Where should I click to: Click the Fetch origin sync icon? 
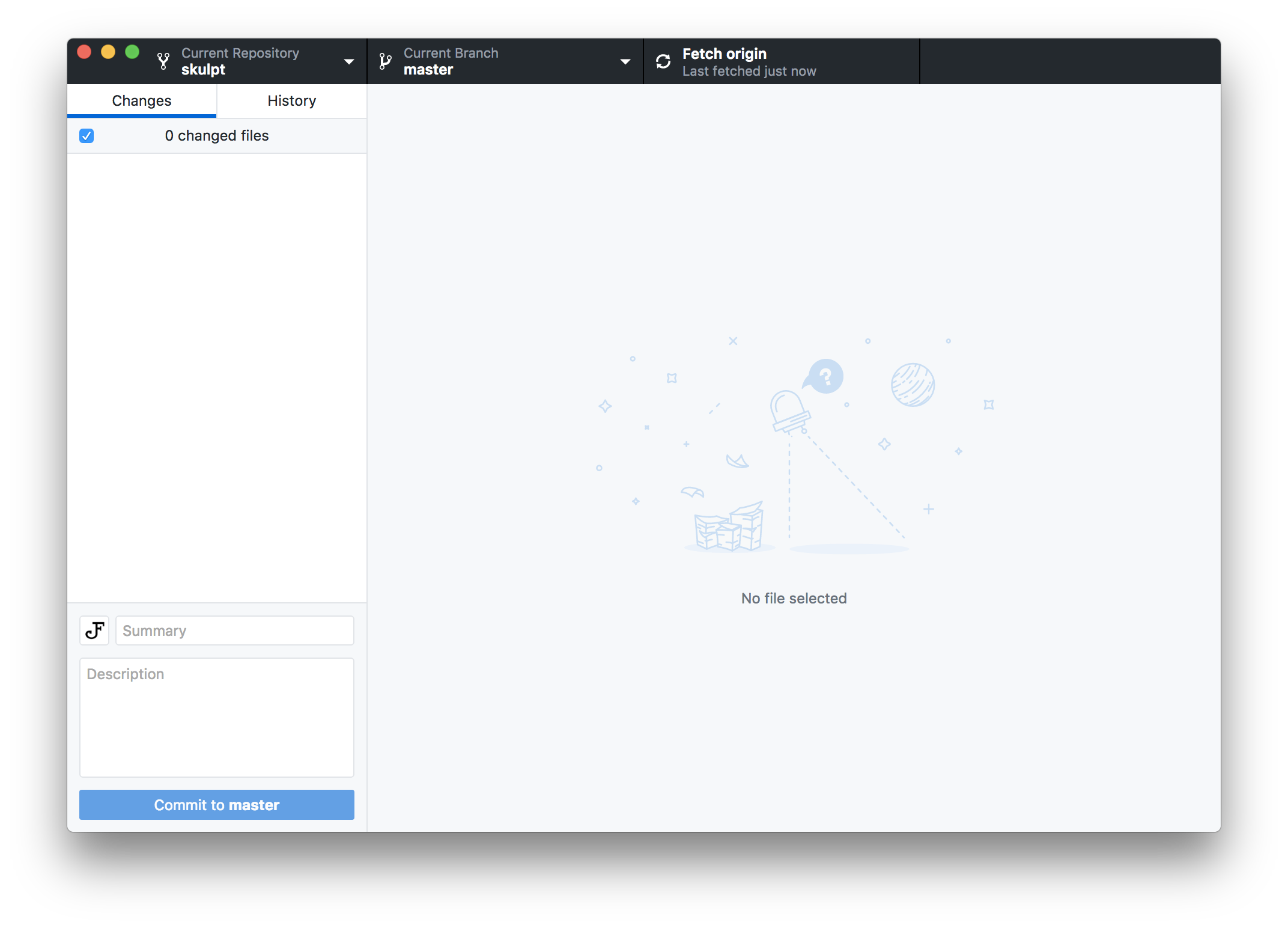663,61
